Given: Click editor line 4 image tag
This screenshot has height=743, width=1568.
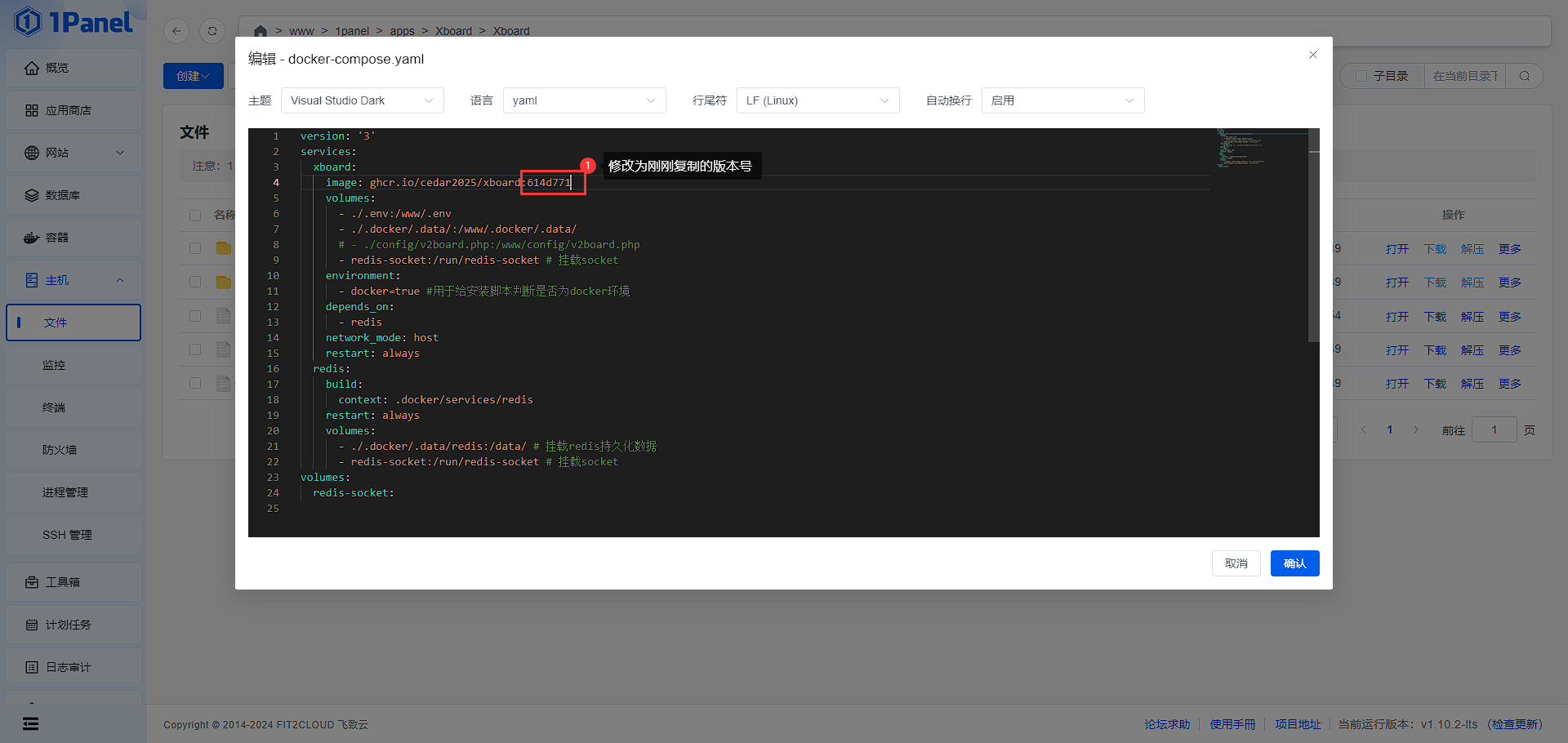Looking at the screenshot, I should pos(549,182).
